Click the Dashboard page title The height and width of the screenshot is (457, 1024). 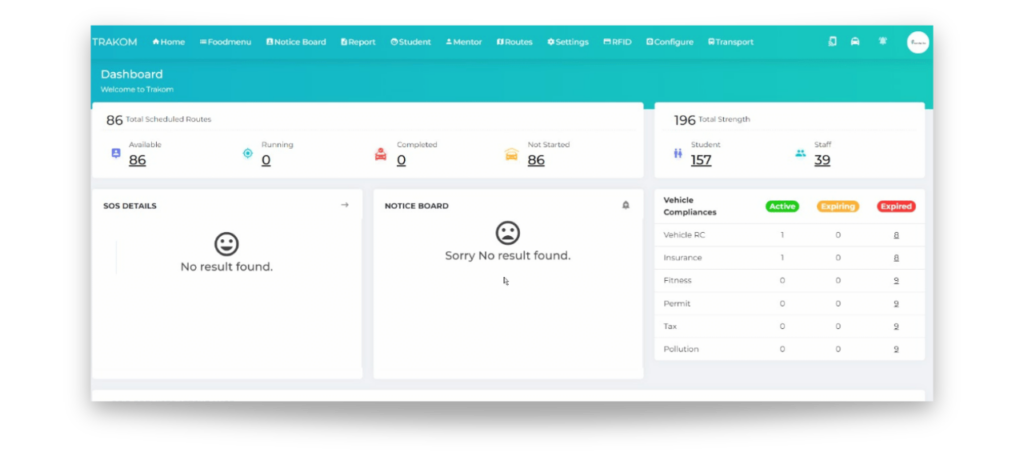click(132, 74)
